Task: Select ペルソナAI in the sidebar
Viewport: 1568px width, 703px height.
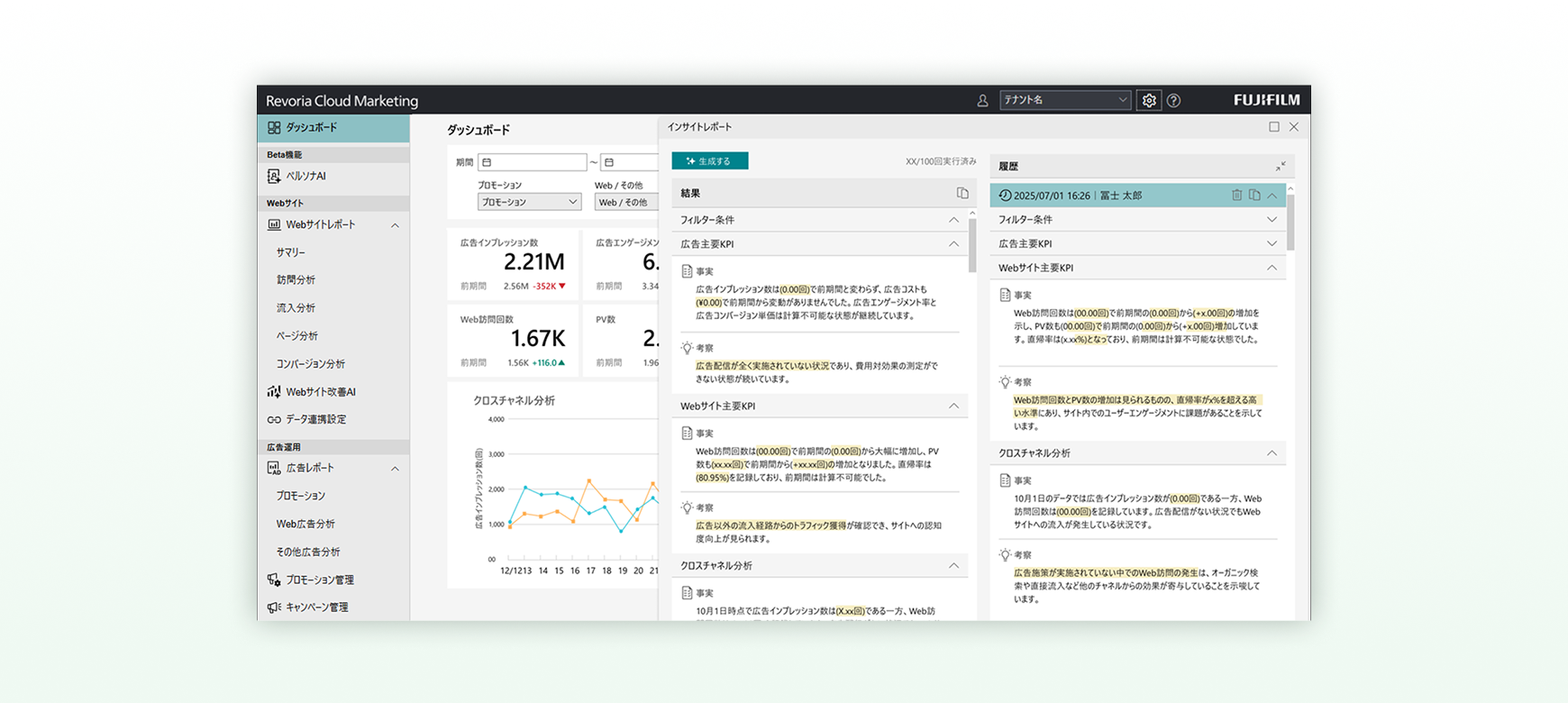Action: [305, 177]
